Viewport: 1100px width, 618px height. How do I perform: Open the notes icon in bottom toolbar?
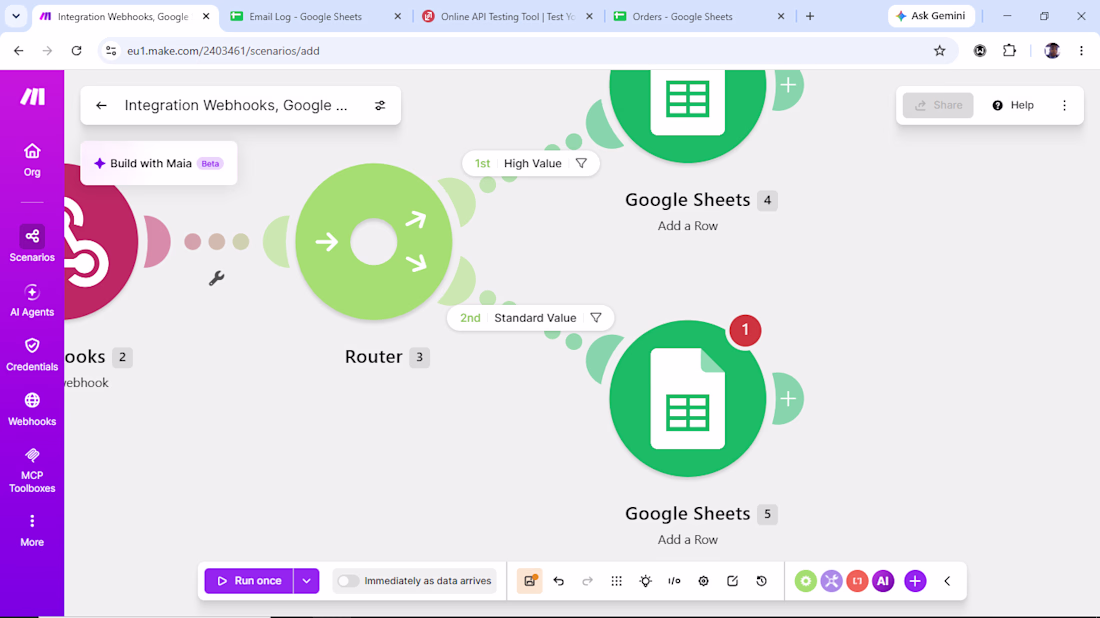tap(732, 581)
